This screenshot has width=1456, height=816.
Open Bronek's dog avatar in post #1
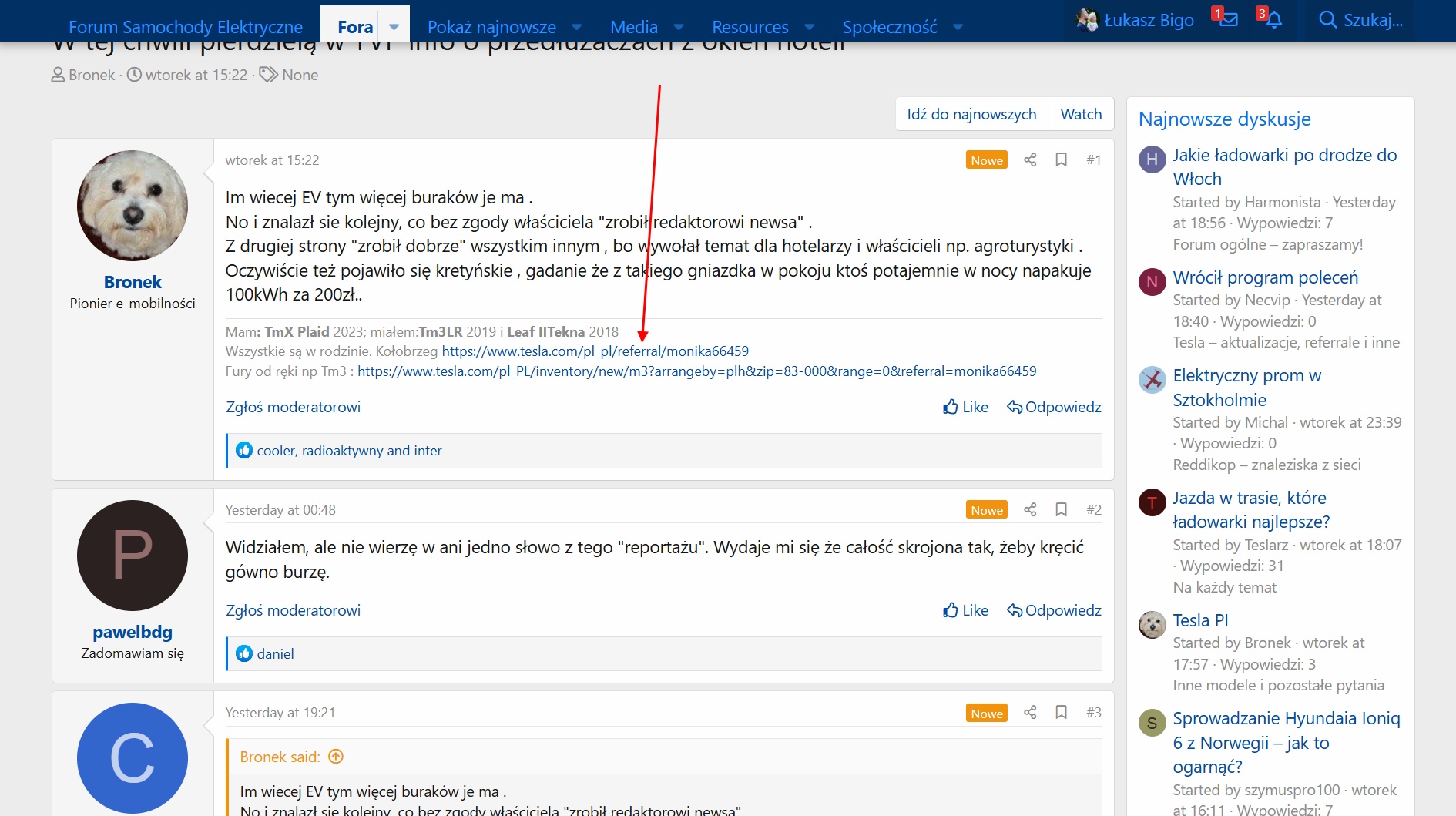point(133,206)
